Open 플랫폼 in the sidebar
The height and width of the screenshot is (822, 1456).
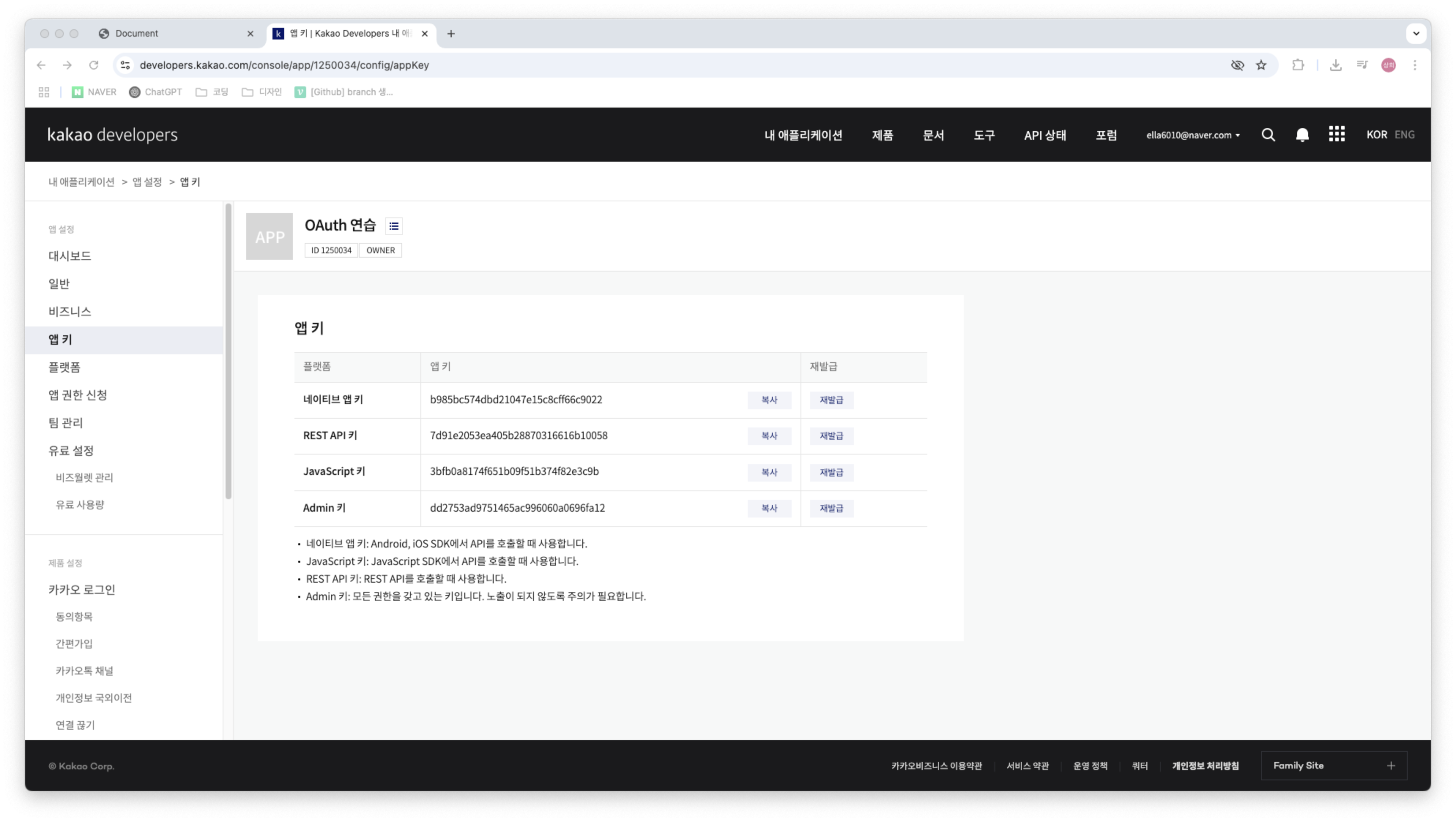point(64,367)
